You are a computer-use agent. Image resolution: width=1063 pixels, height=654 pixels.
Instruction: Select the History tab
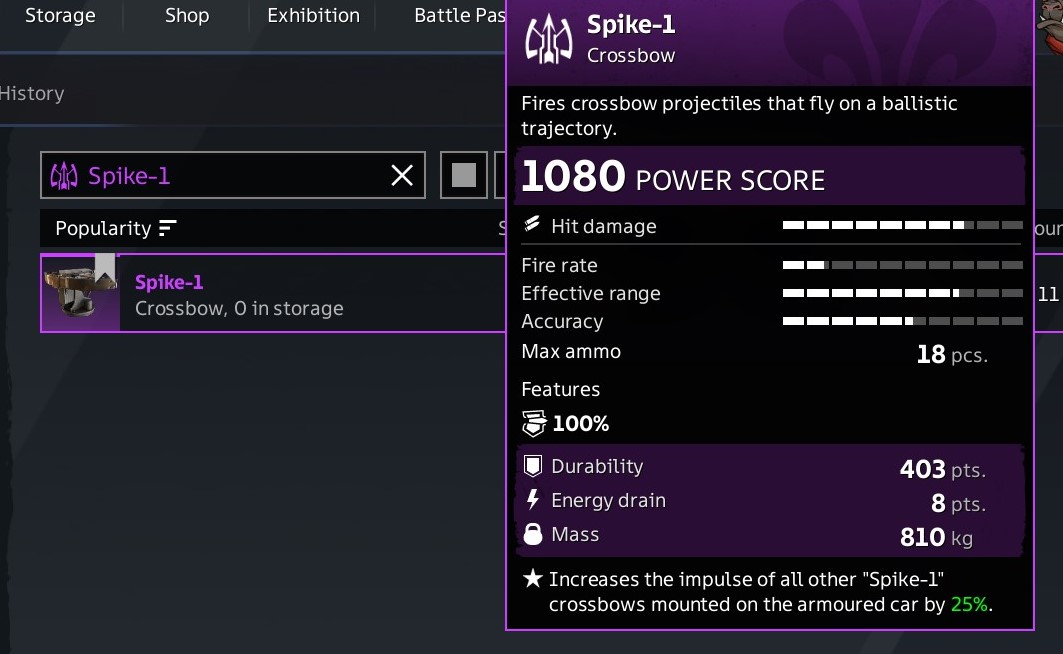[x=32, y=93]
